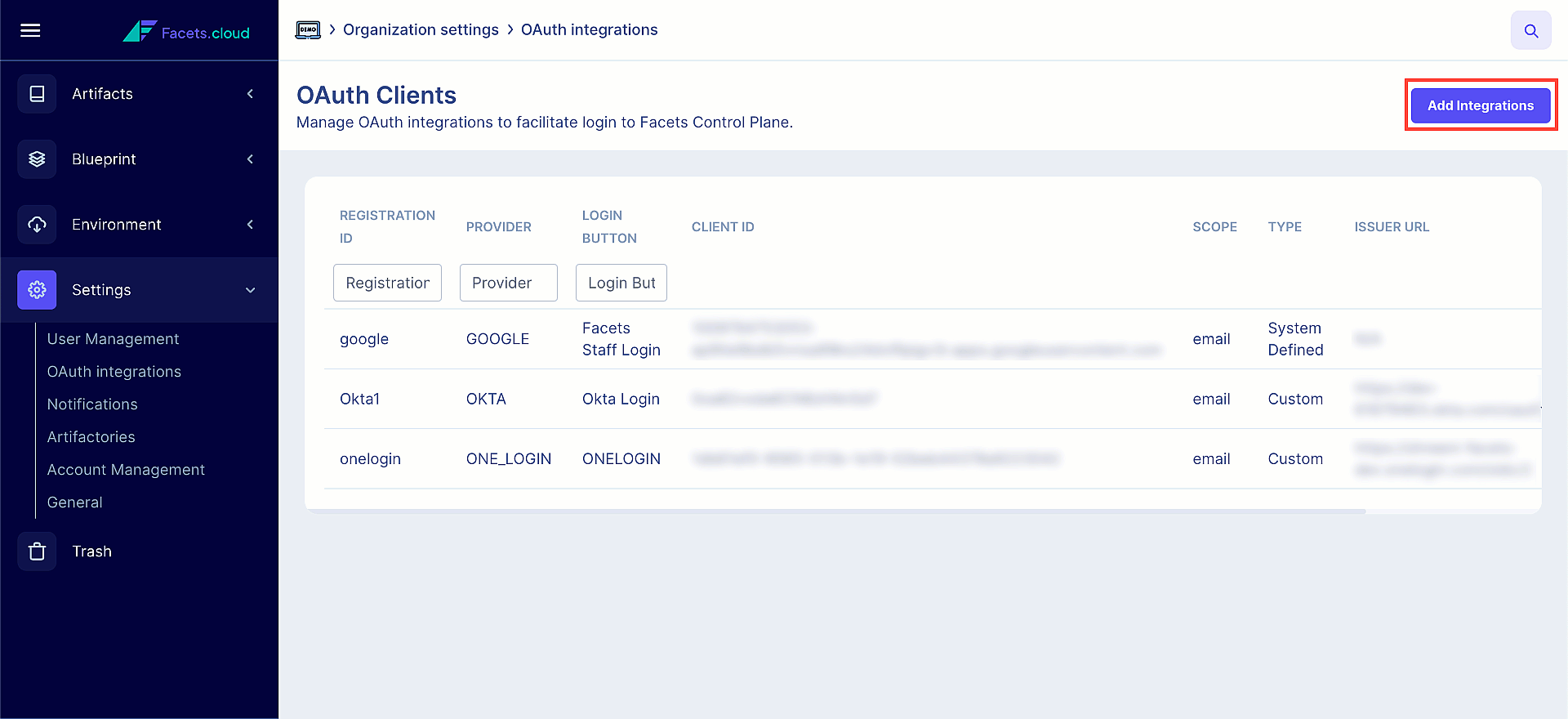The width and height of the screenshot is (1568, 719).
Task: Select the onelogin registration ID cell
Action: tap(370, 459)
